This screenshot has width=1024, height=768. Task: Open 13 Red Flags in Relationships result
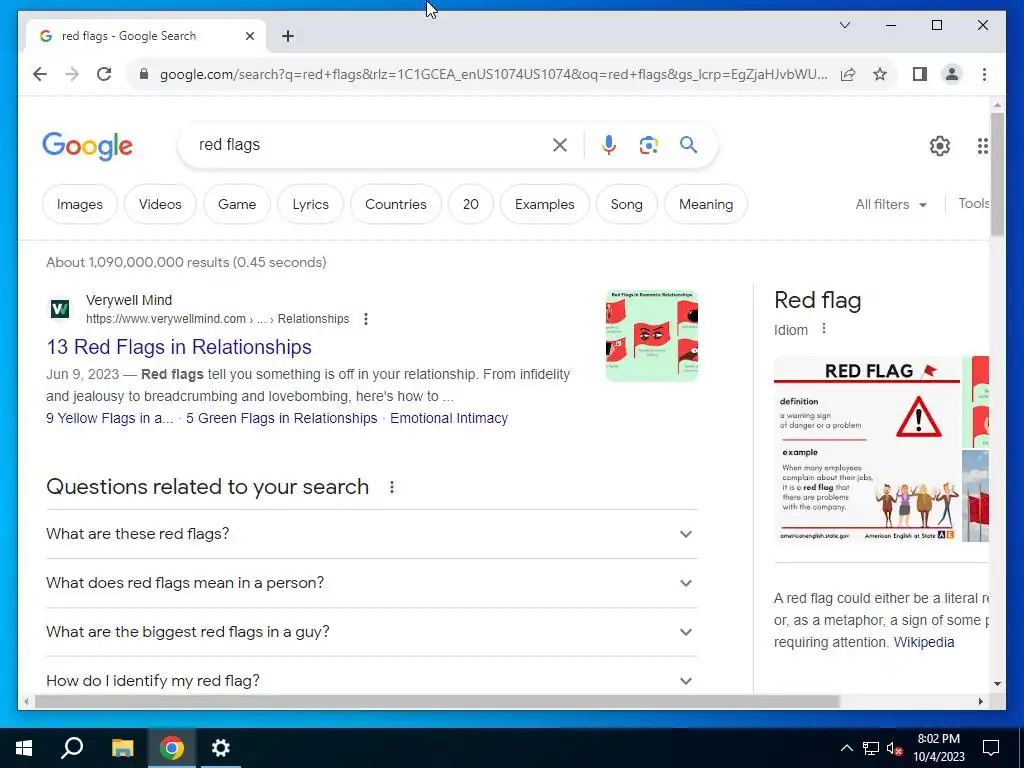179,347
